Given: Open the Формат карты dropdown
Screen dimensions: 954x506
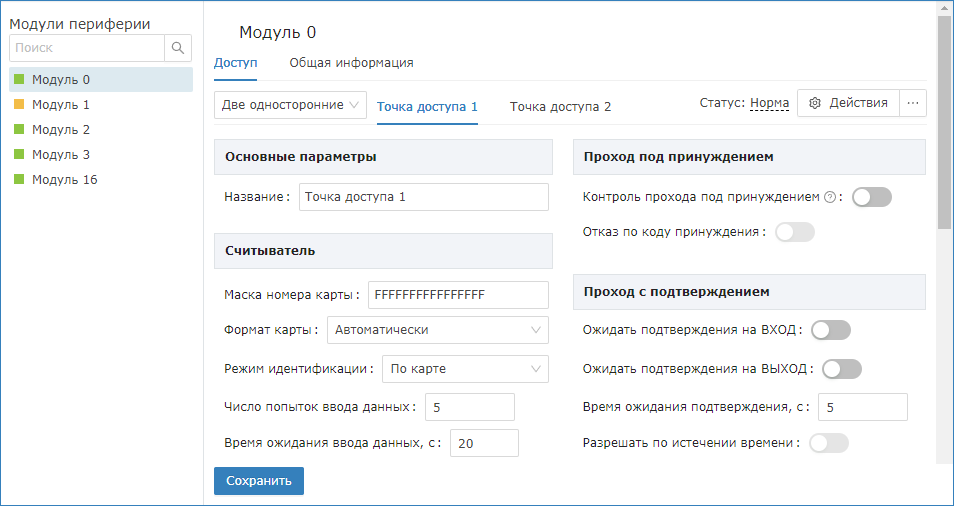Looking at the screenshot, I should 437,330.
